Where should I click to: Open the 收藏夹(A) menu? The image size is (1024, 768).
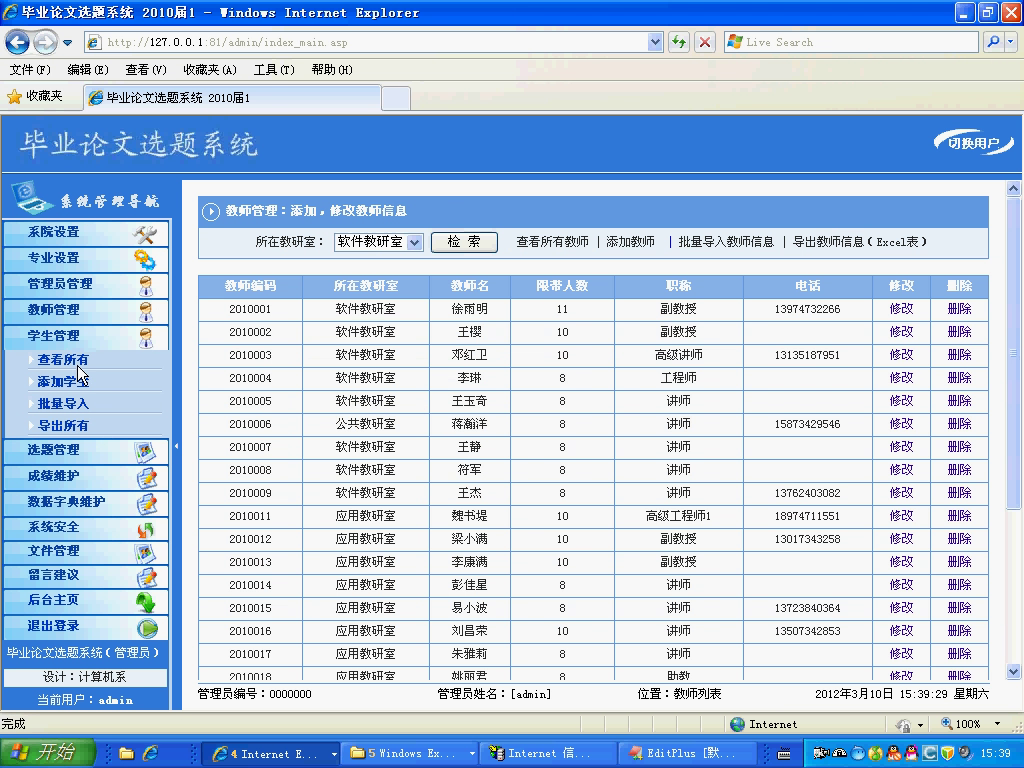click(x=210, y=69)
